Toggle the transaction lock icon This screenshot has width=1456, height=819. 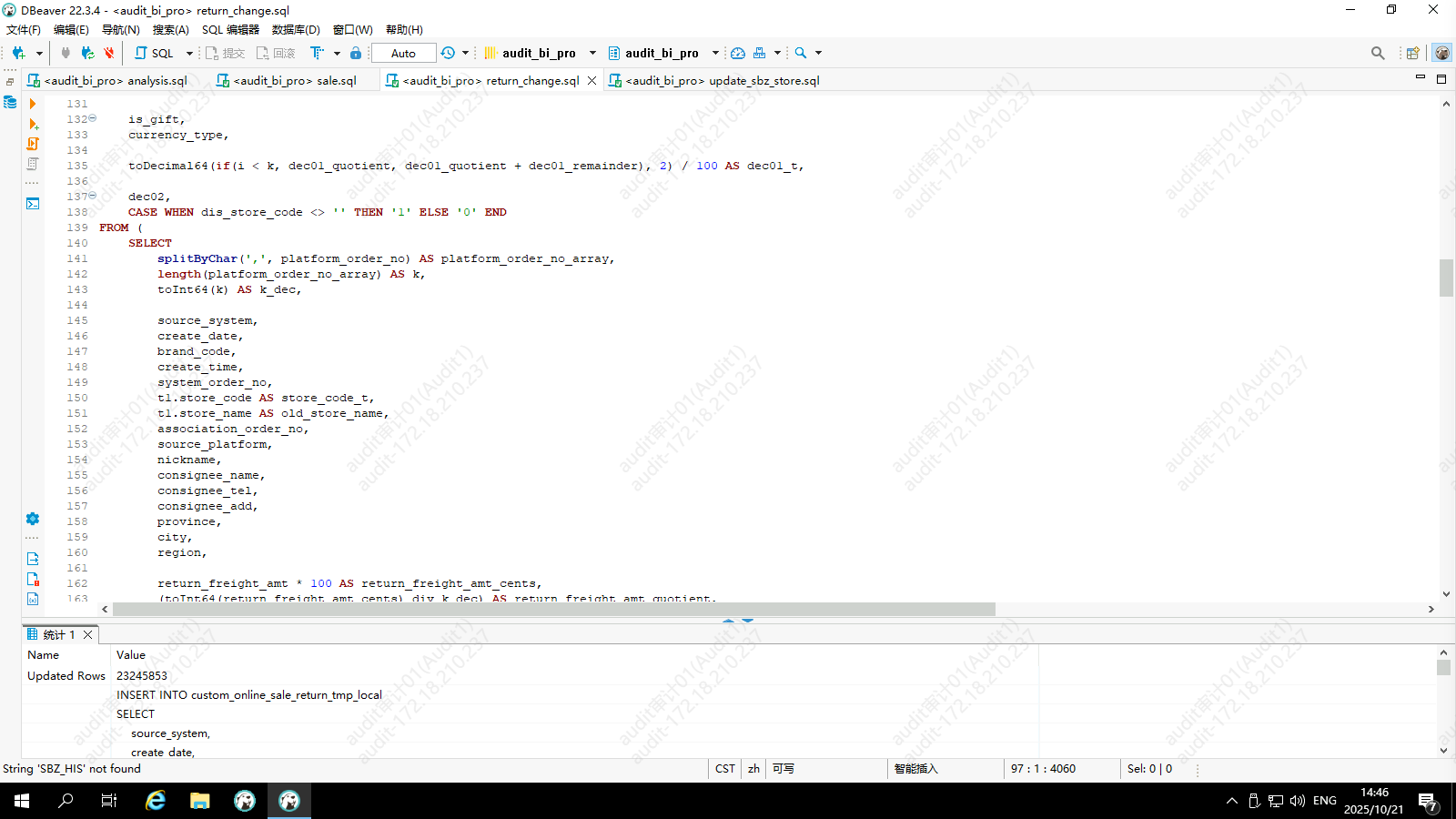tap(356, 53)
